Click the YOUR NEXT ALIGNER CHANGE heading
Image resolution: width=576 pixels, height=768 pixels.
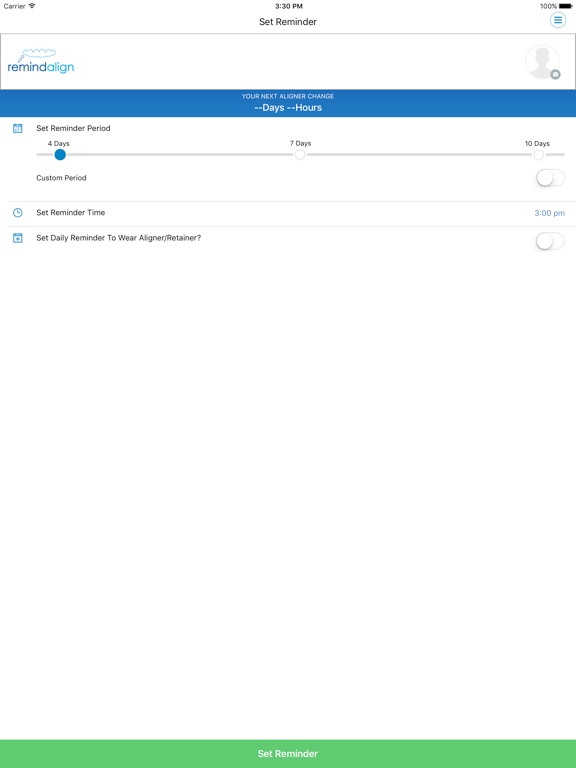coord(288,96)
